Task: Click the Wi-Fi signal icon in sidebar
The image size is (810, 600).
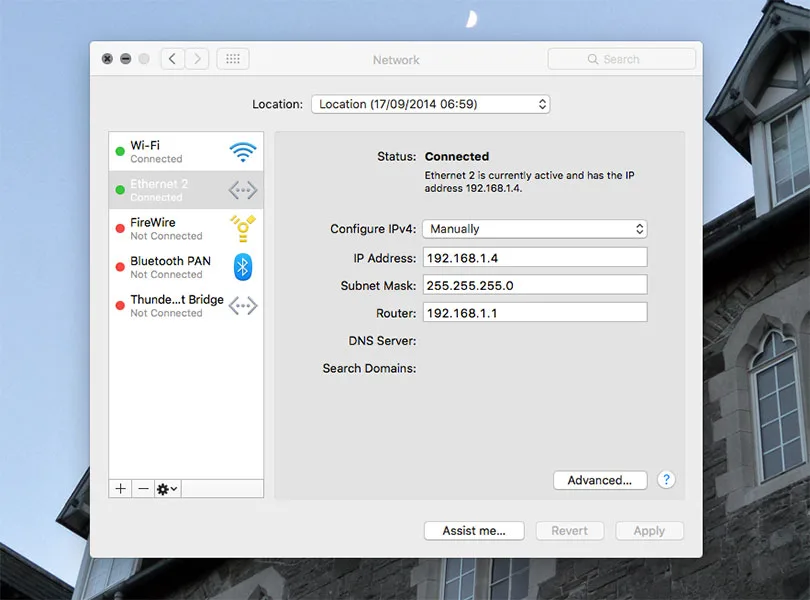Action: (242, 152)
